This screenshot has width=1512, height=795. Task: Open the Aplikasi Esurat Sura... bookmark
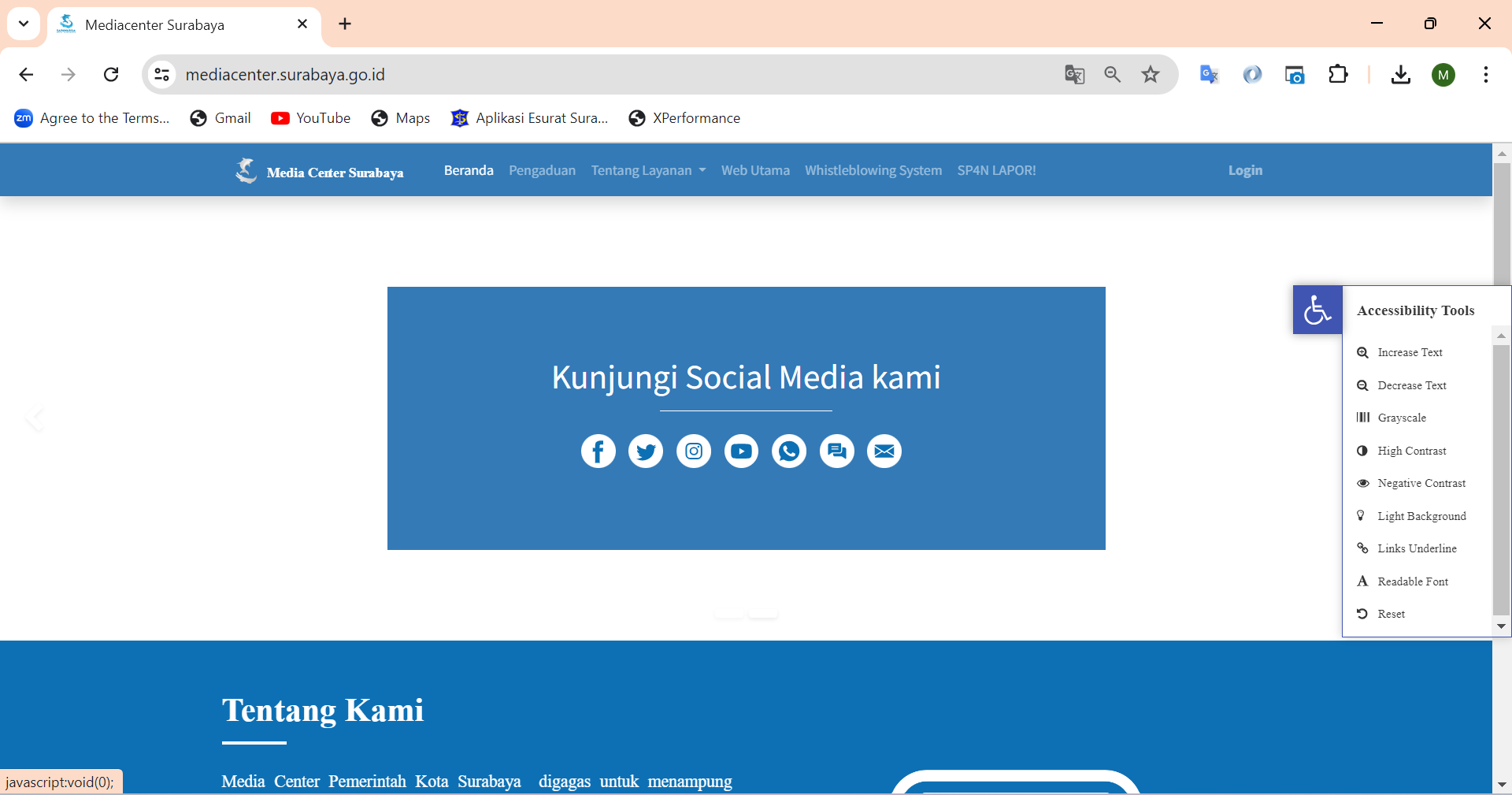pos(529,118)
